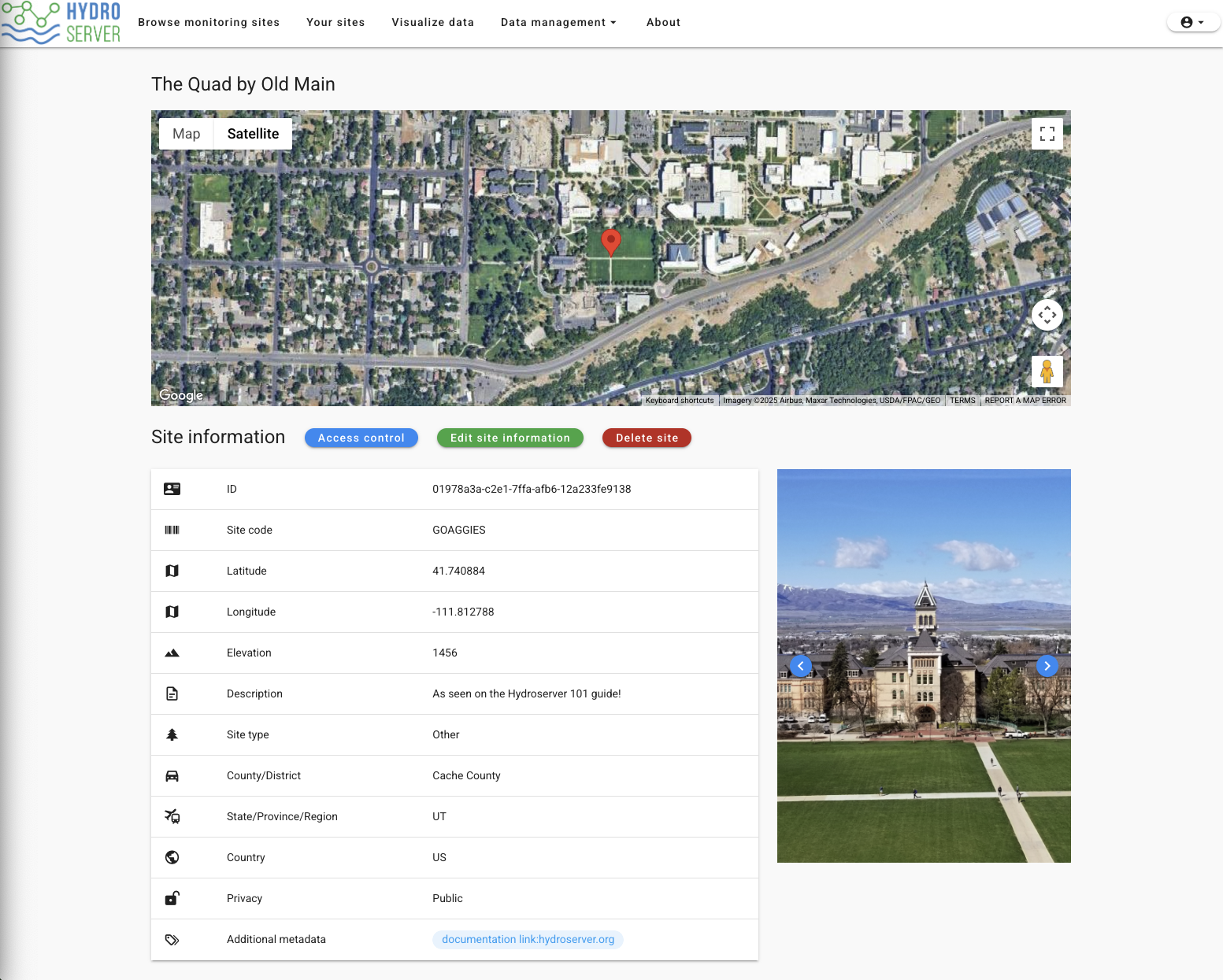
Task: Pick up the Street View pegman
Action: (1047, 372)
